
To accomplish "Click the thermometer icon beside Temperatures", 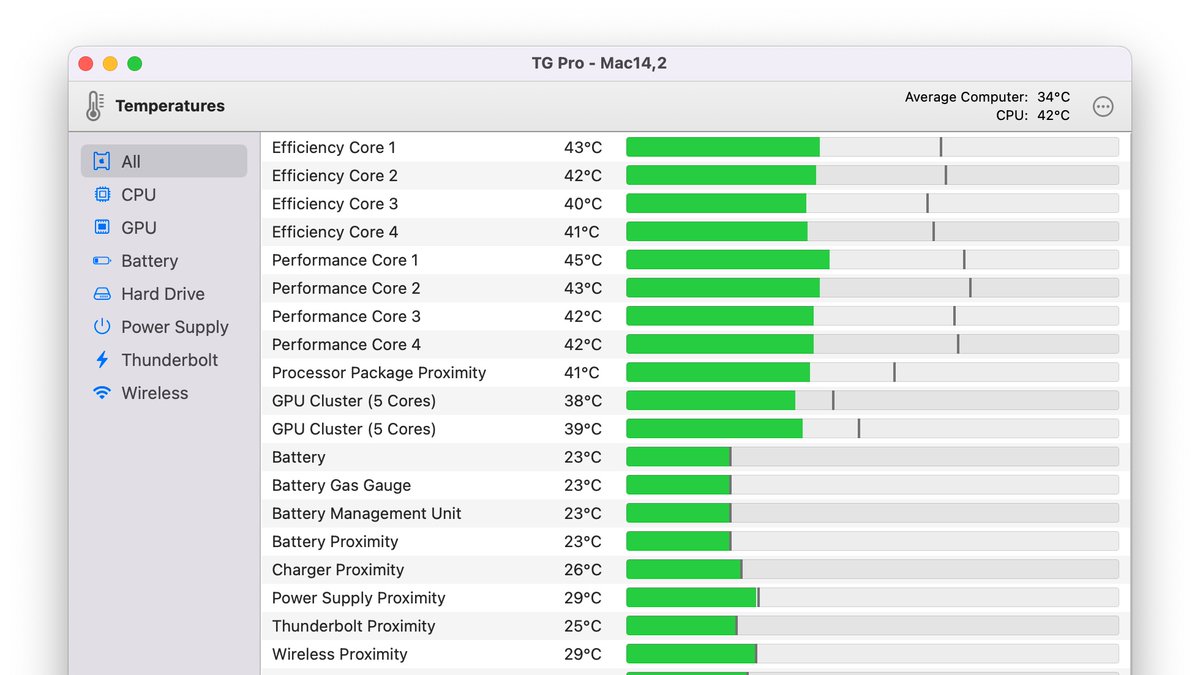I will coord(94,106).
